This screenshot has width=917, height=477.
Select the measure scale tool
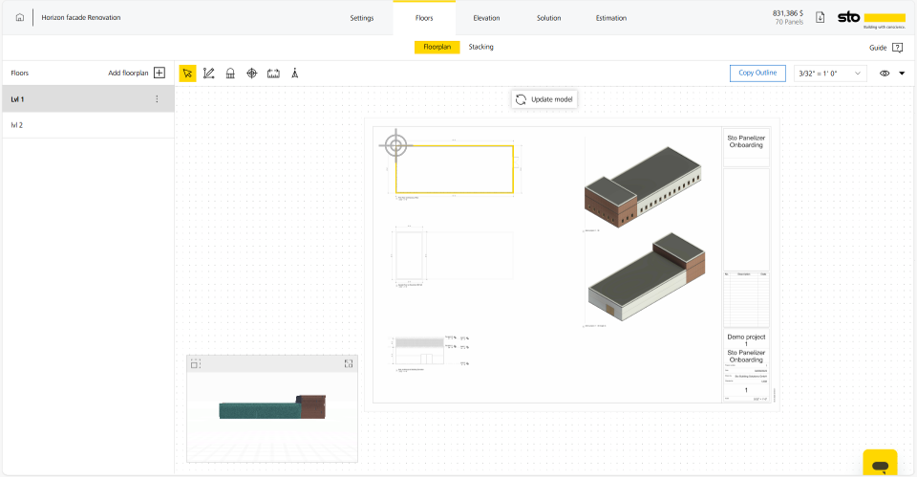(273, 73)
